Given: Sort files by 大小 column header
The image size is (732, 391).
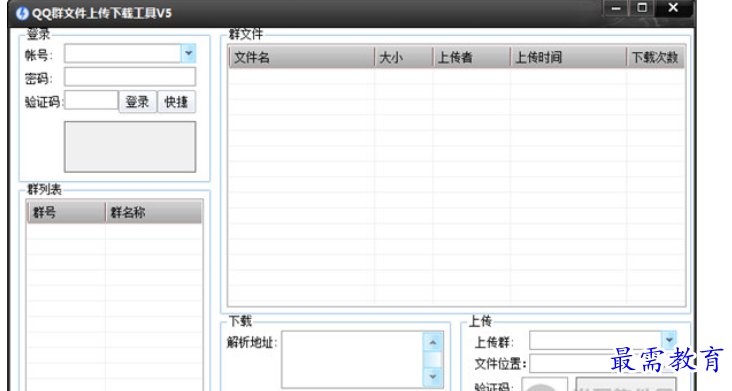Looking at the screenshot, I should click(x=404, y=57).
